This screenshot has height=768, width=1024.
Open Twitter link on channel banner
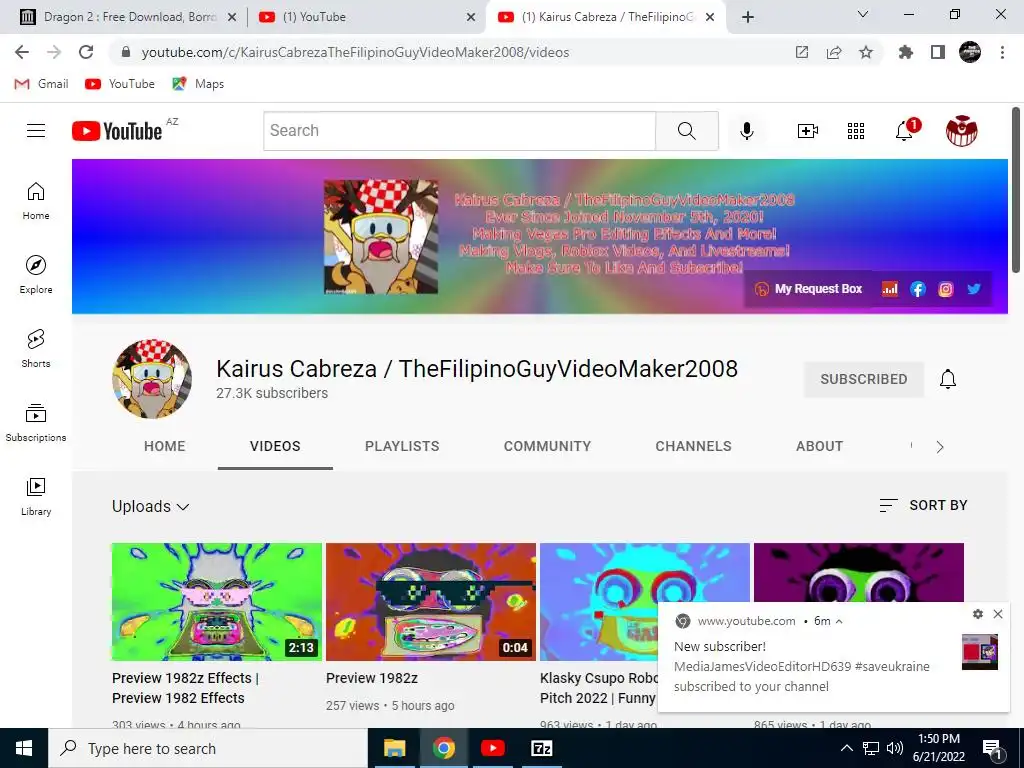(x=974, y=289)
